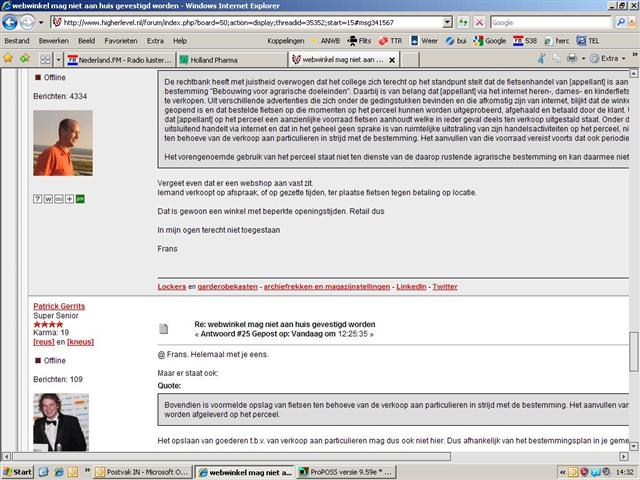The image size is (640, 480).
Task: Open the Google favorite link
Action: coord(489,41)
